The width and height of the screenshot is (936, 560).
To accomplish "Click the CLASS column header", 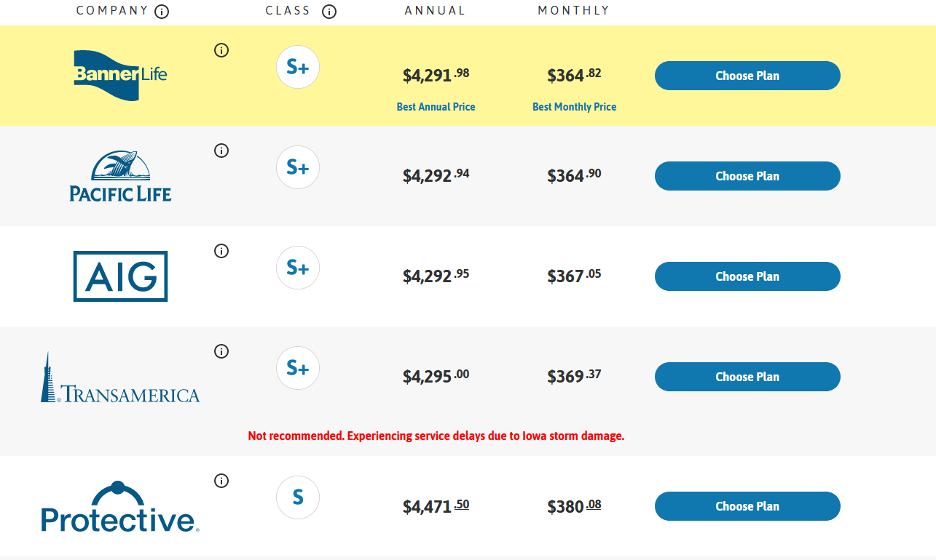I will click(288, 11).
